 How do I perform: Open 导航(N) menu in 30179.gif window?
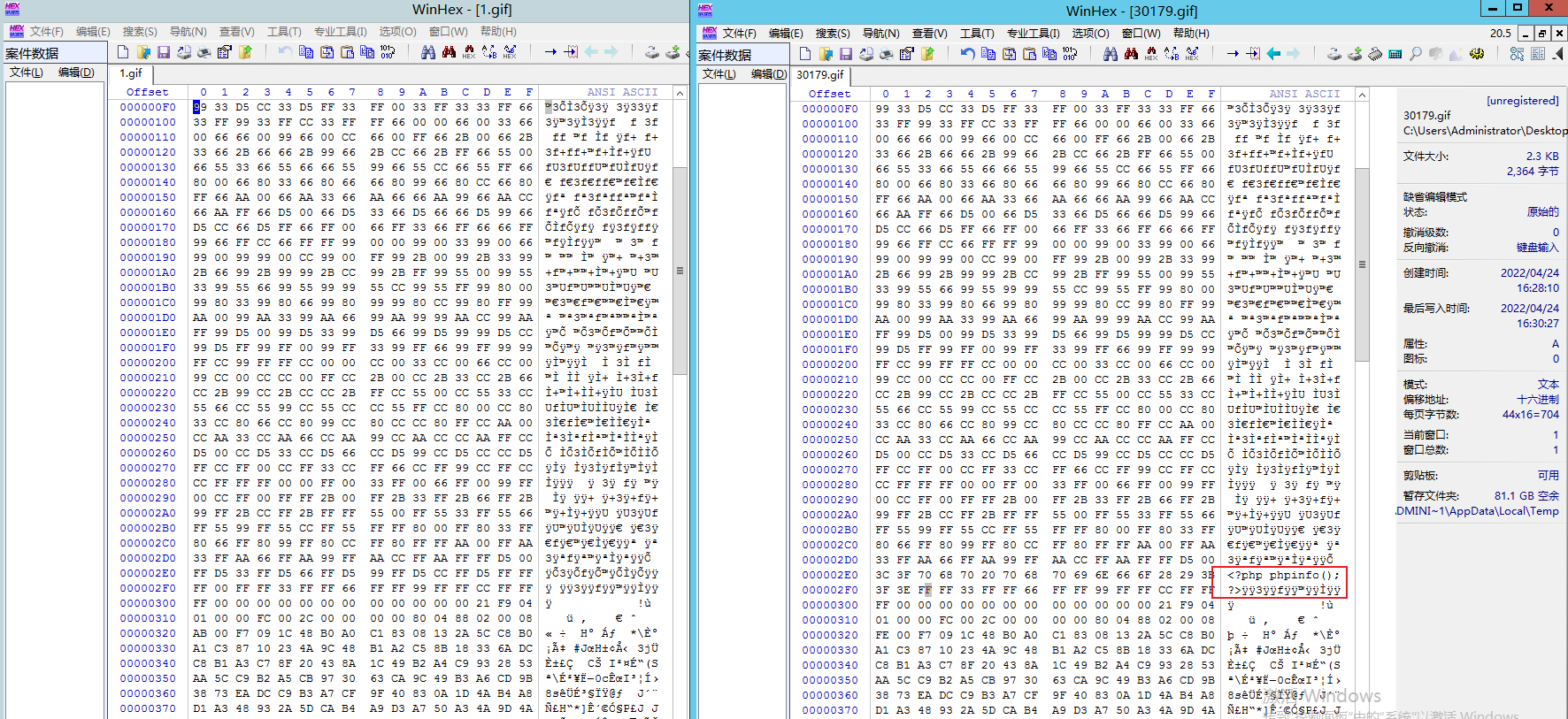pos(880,33)
